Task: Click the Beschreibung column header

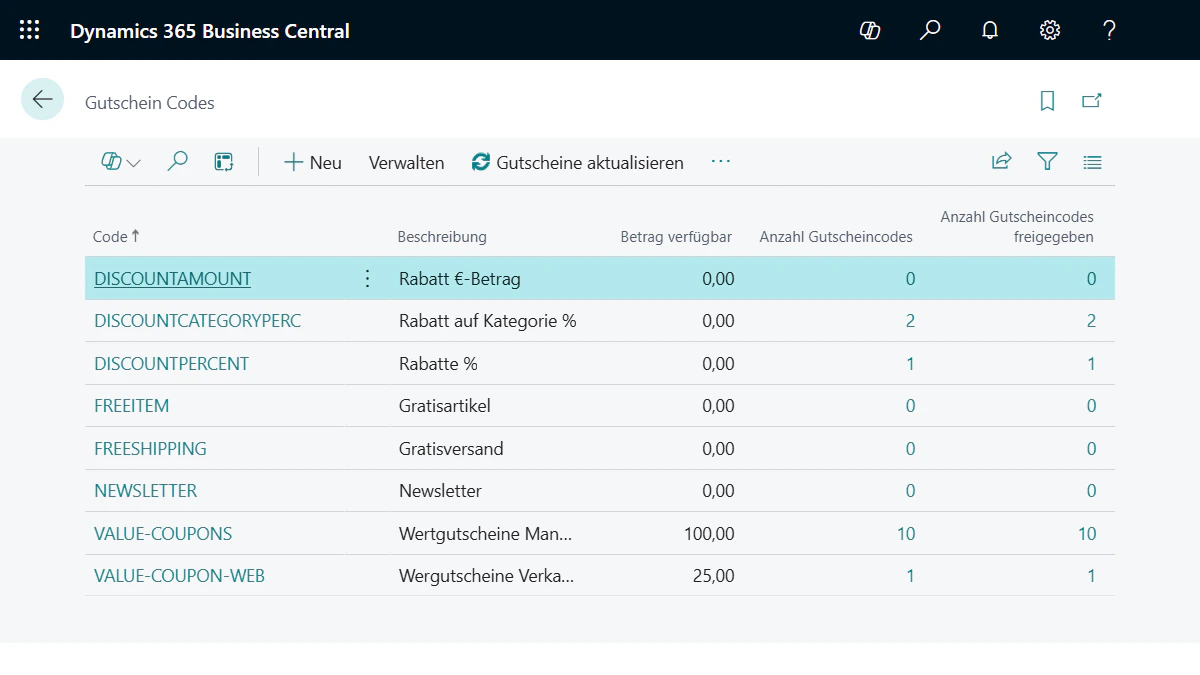Action: click(x=442, y=237)
